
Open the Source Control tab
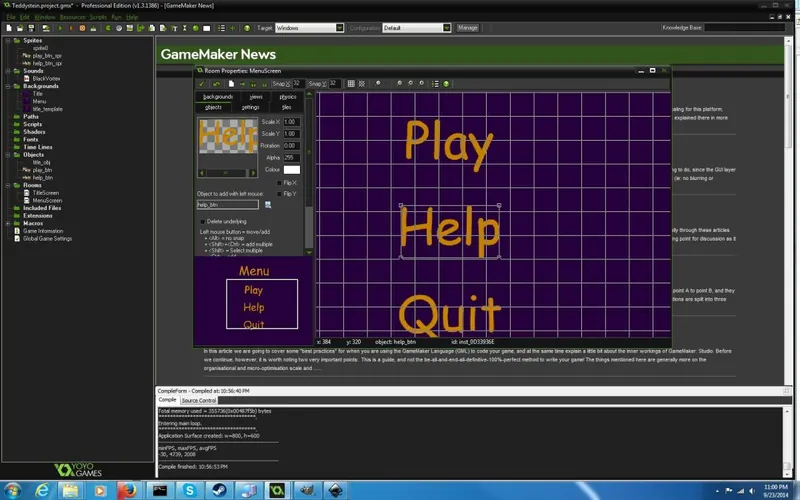[x=198, y=401]
